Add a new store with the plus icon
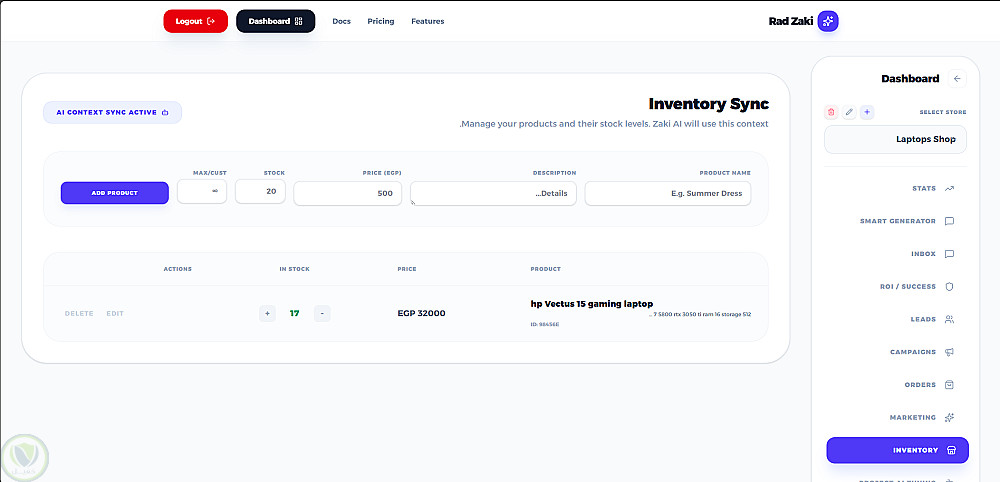Viewport: 1000px width, 482px height. pyautogui.click(x=867, y=112)
